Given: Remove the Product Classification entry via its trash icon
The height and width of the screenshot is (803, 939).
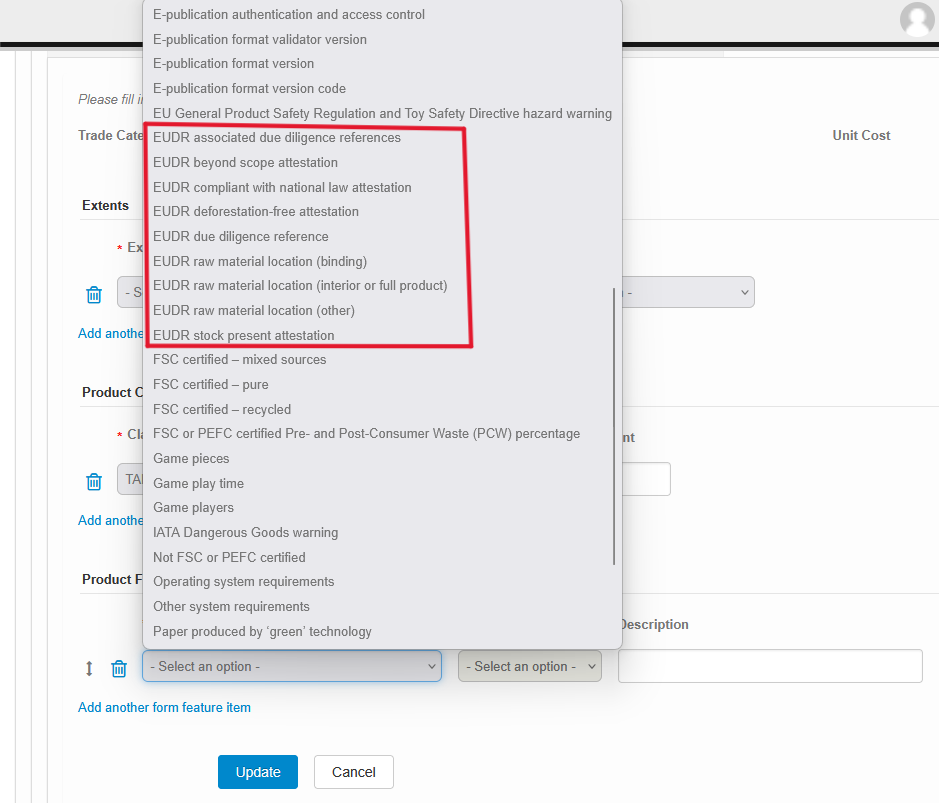Looking at the screenshot, I should 94,480.
